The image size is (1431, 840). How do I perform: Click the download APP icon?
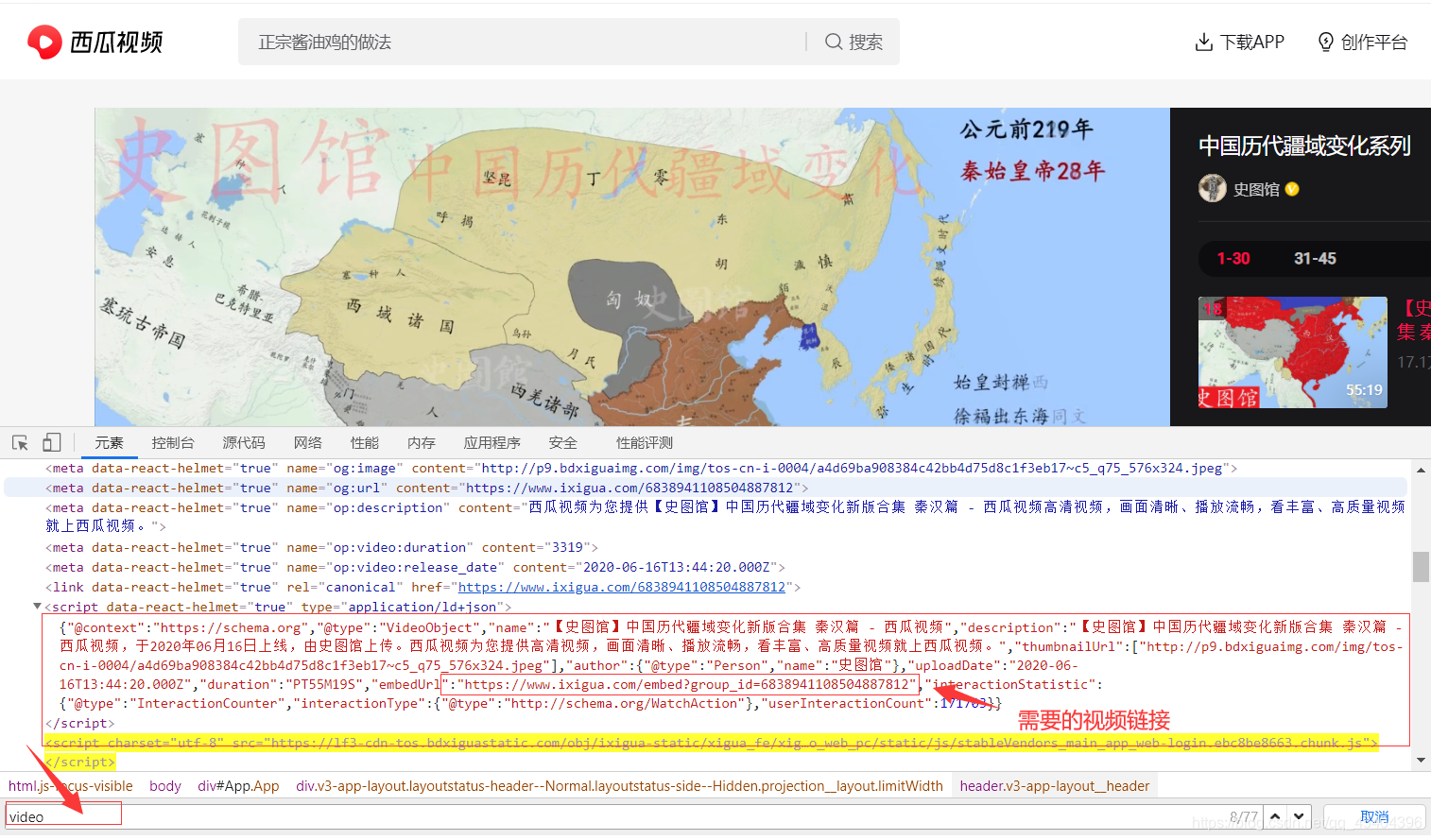coord(1204,42)
